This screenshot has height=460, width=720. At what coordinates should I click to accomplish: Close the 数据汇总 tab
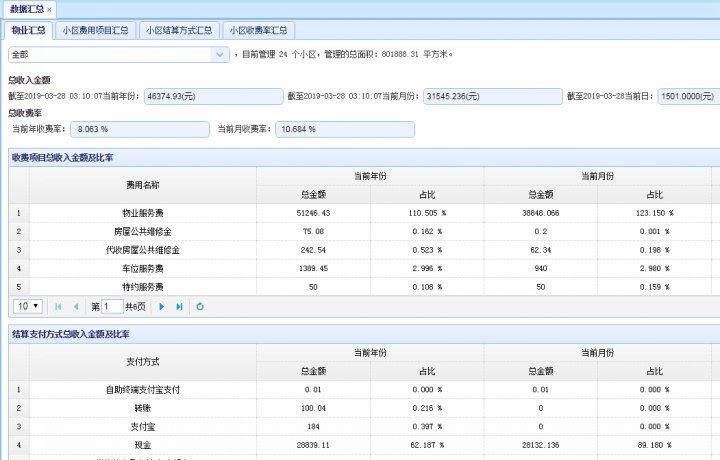pos(50,9)
